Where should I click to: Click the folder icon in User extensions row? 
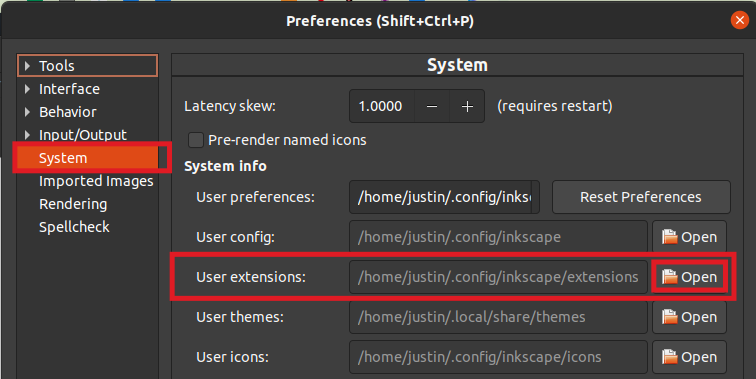(669, 277)
